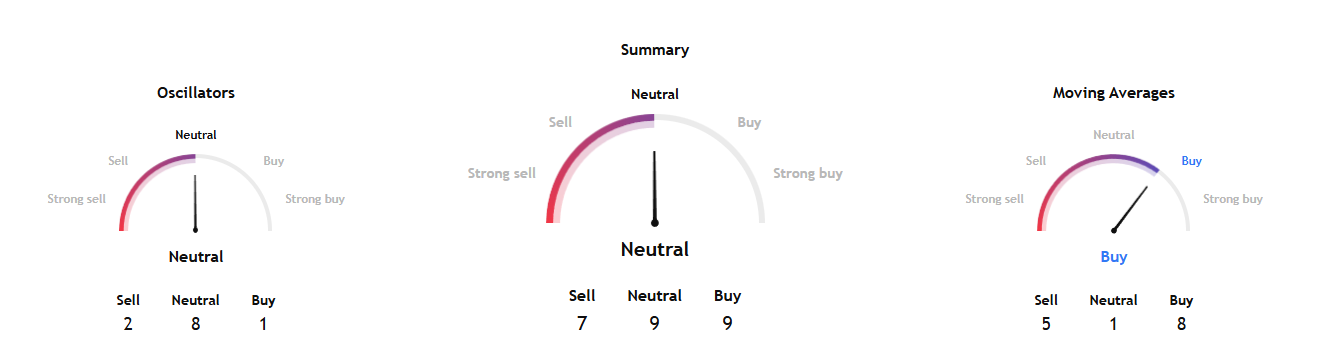Viewport: 1327px width, 364px height.
Task: Click the Neutral count 9 in Summary
Action: (654, 323)
